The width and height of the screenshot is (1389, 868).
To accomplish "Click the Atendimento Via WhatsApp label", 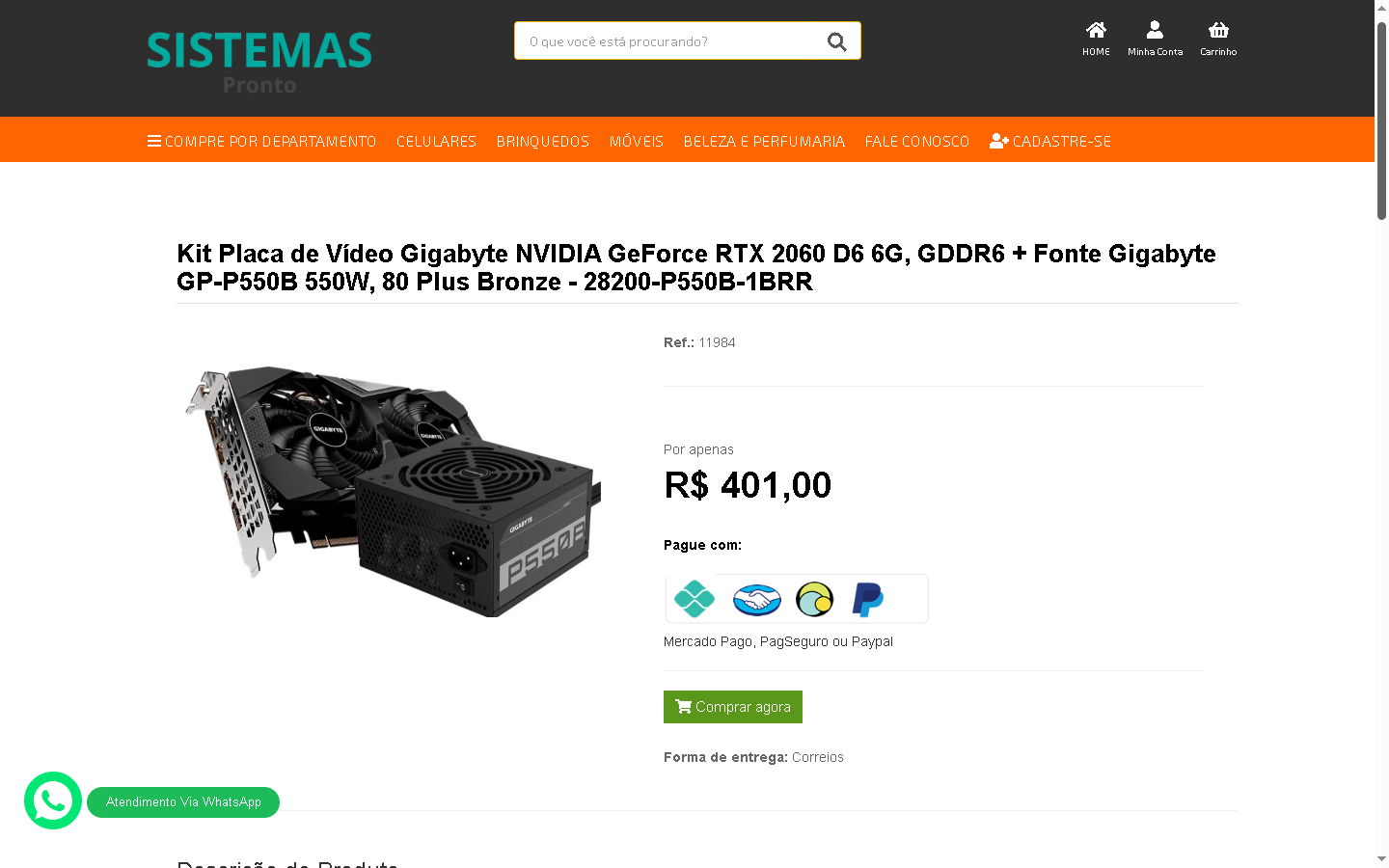I will coord(183,802).
